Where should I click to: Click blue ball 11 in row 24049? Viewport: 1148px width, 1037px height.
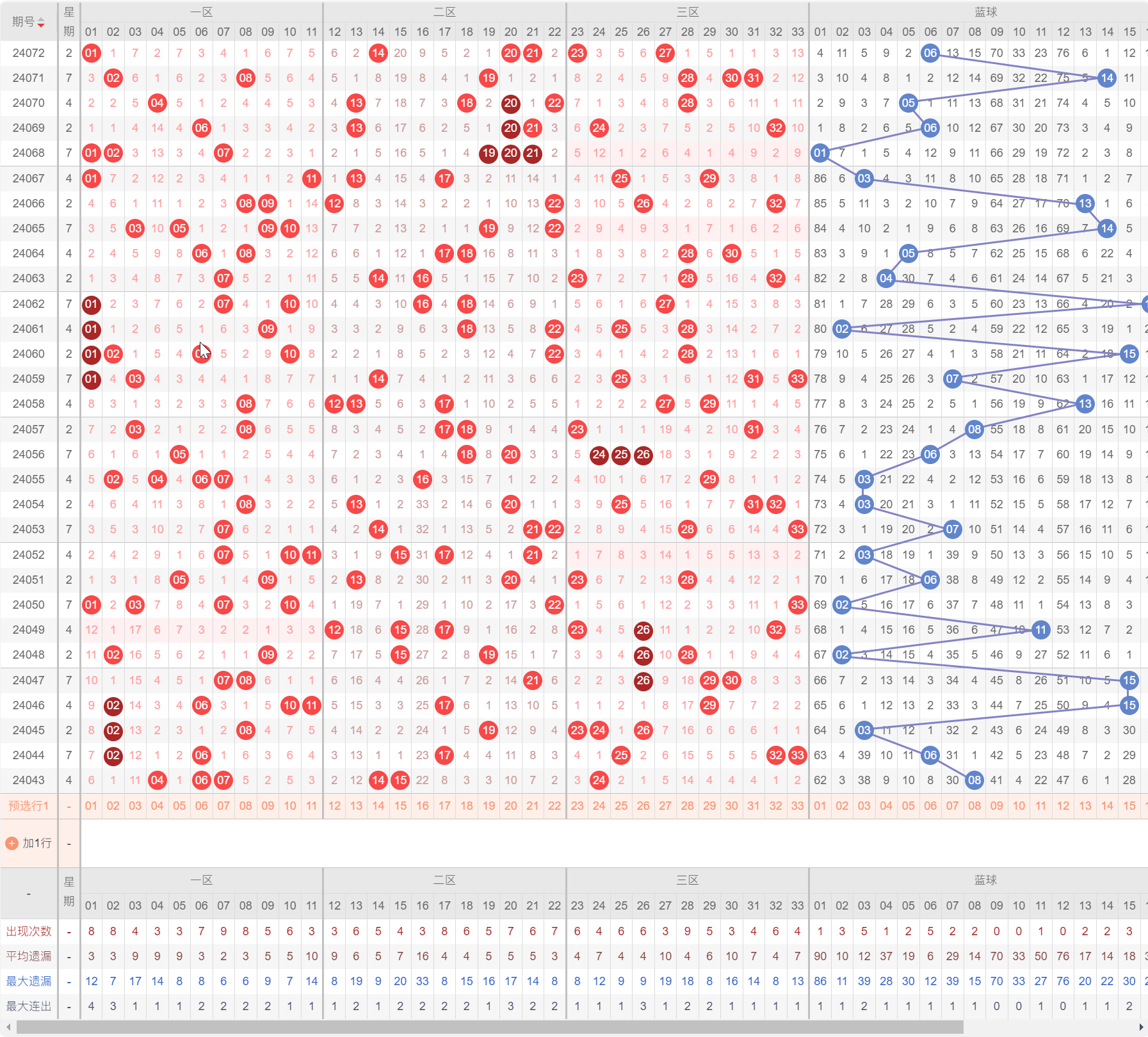pos(1041,630)
